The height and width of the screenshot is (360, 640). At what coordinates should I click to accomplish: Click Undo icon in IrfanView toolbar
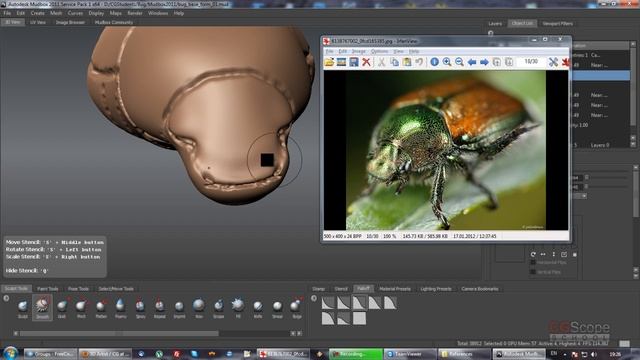pyautogui.click(x=419, y=62)
